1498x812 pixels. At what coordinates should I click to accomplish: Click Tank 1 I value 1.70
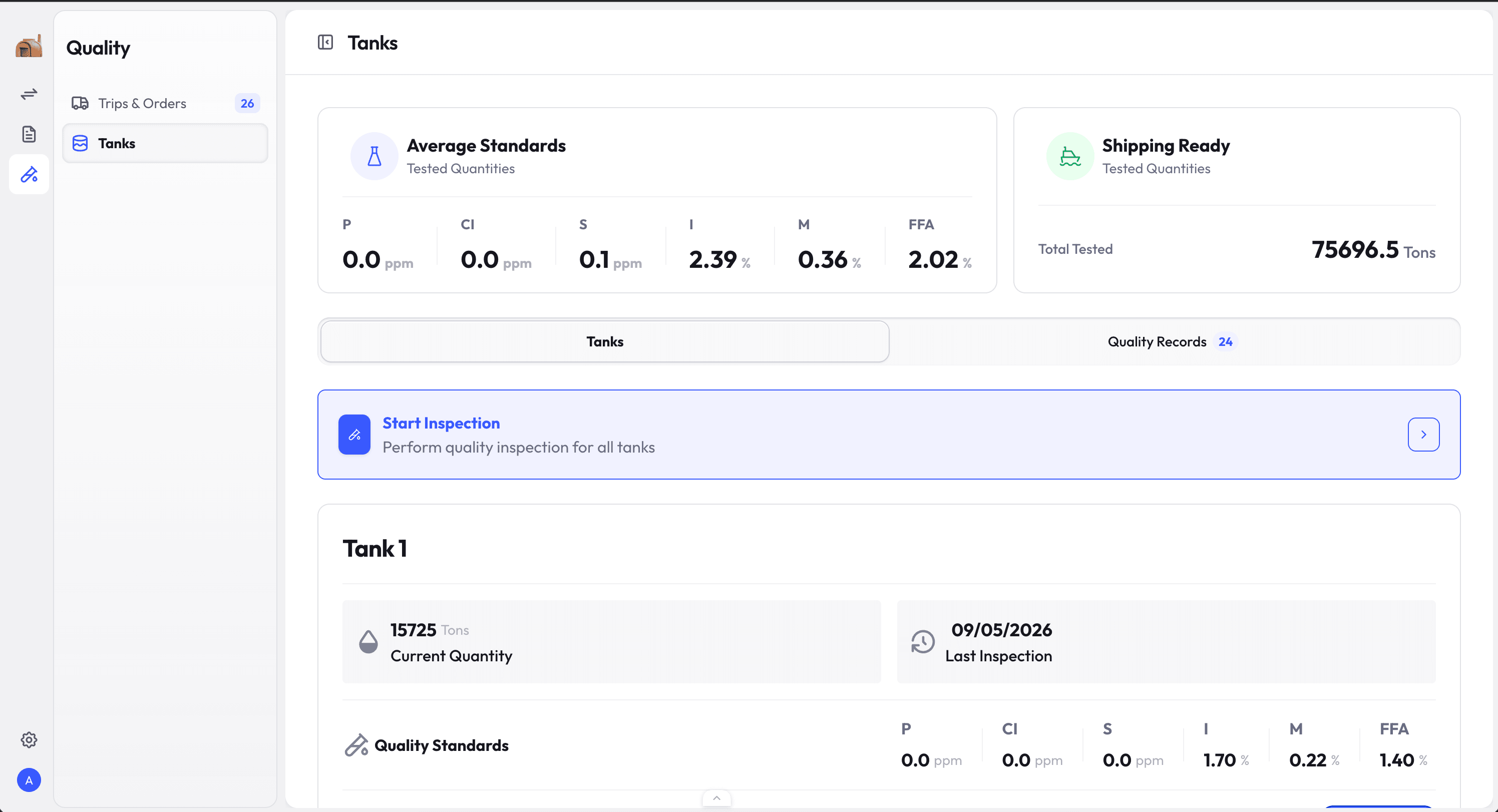tap(1220, 760)
